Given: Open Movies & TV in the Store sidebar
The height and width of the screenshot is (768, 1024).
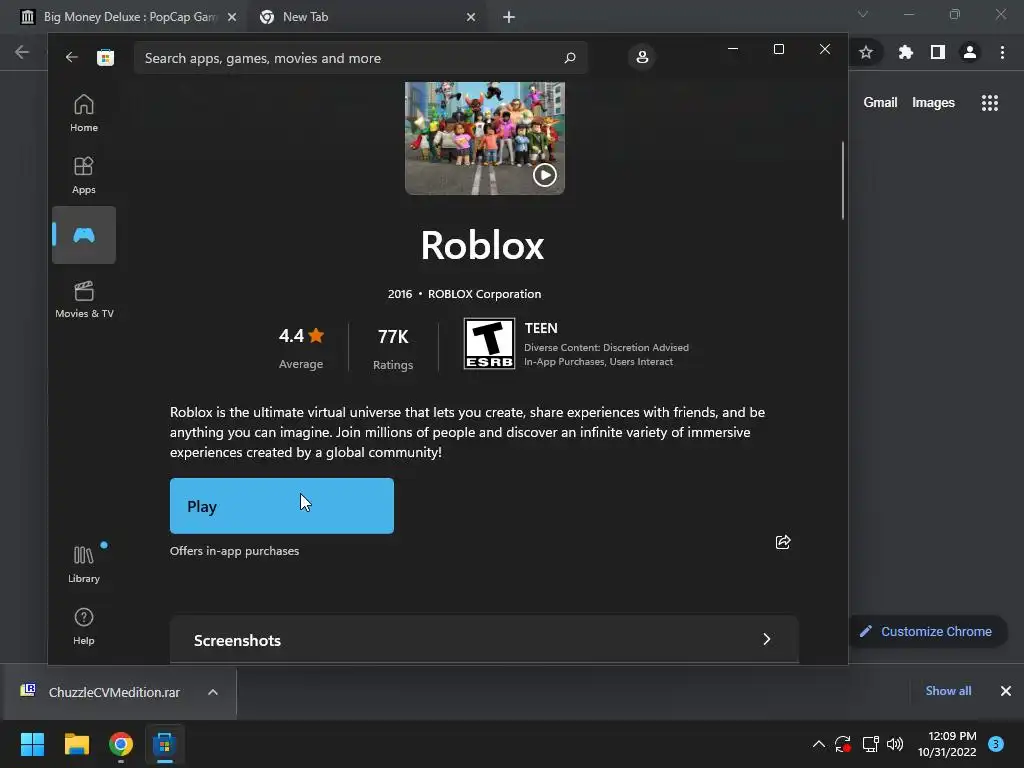Looking at the screenshot, I should coord(84,300).
